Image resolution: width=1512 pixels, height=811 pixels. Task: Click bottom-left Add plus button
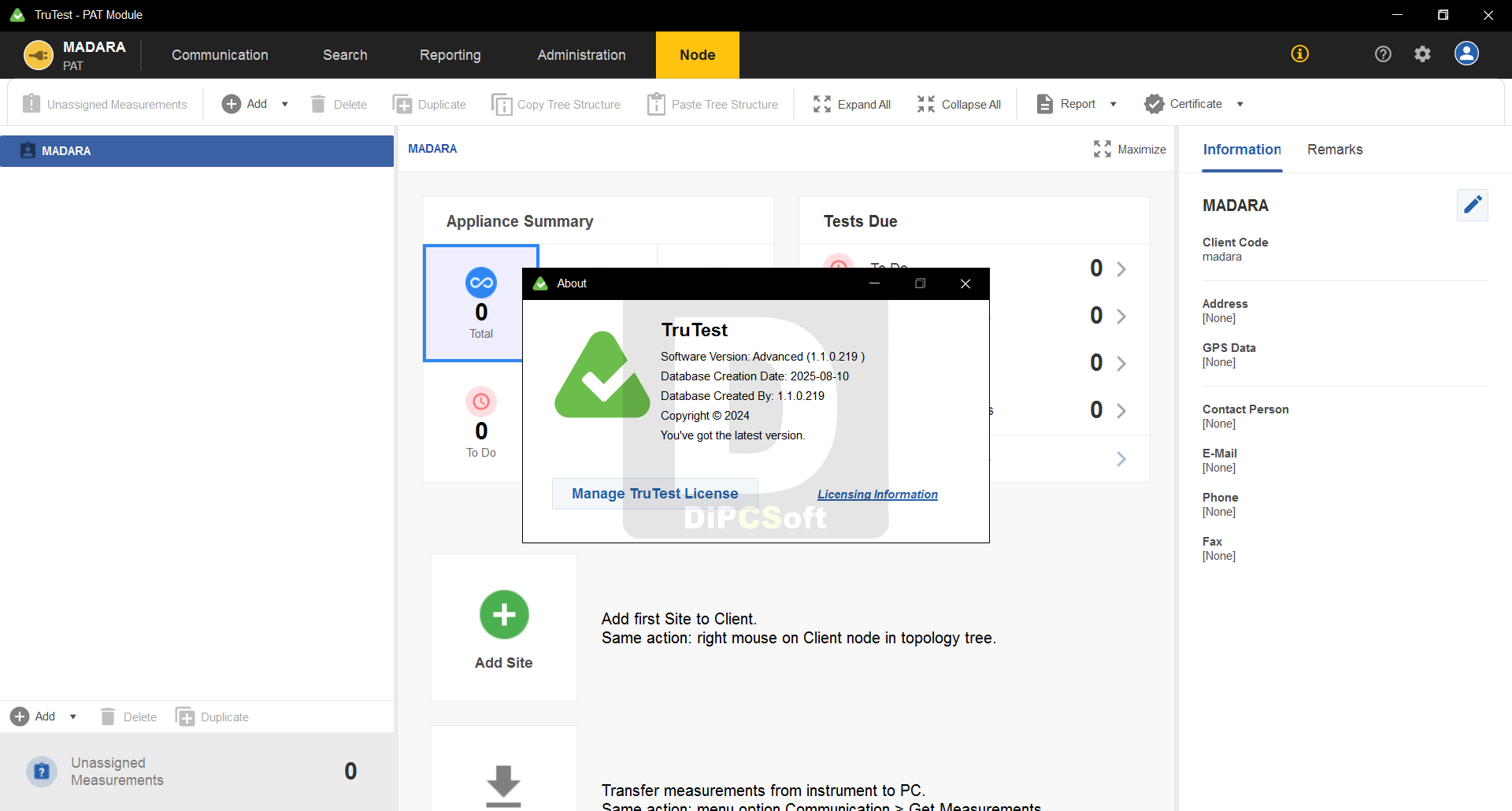point(20,717)
